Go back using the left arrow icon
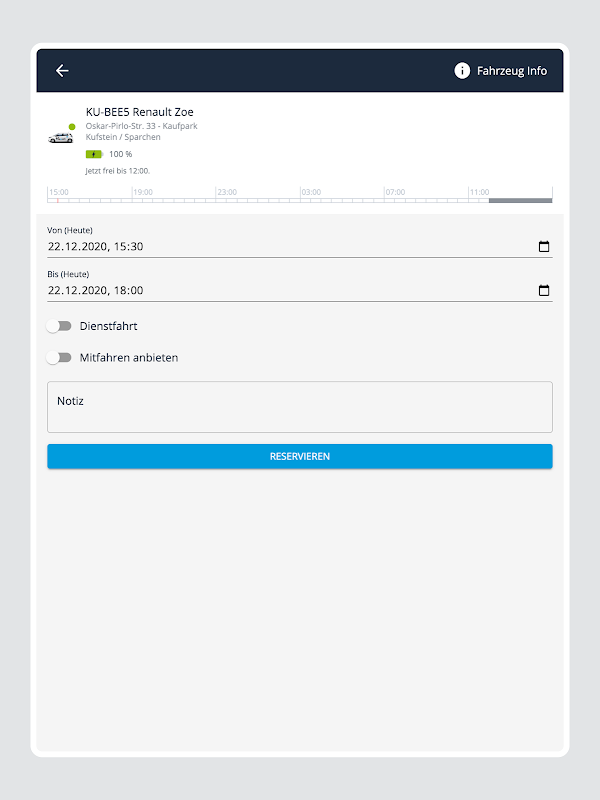 (x=62, y=70)
